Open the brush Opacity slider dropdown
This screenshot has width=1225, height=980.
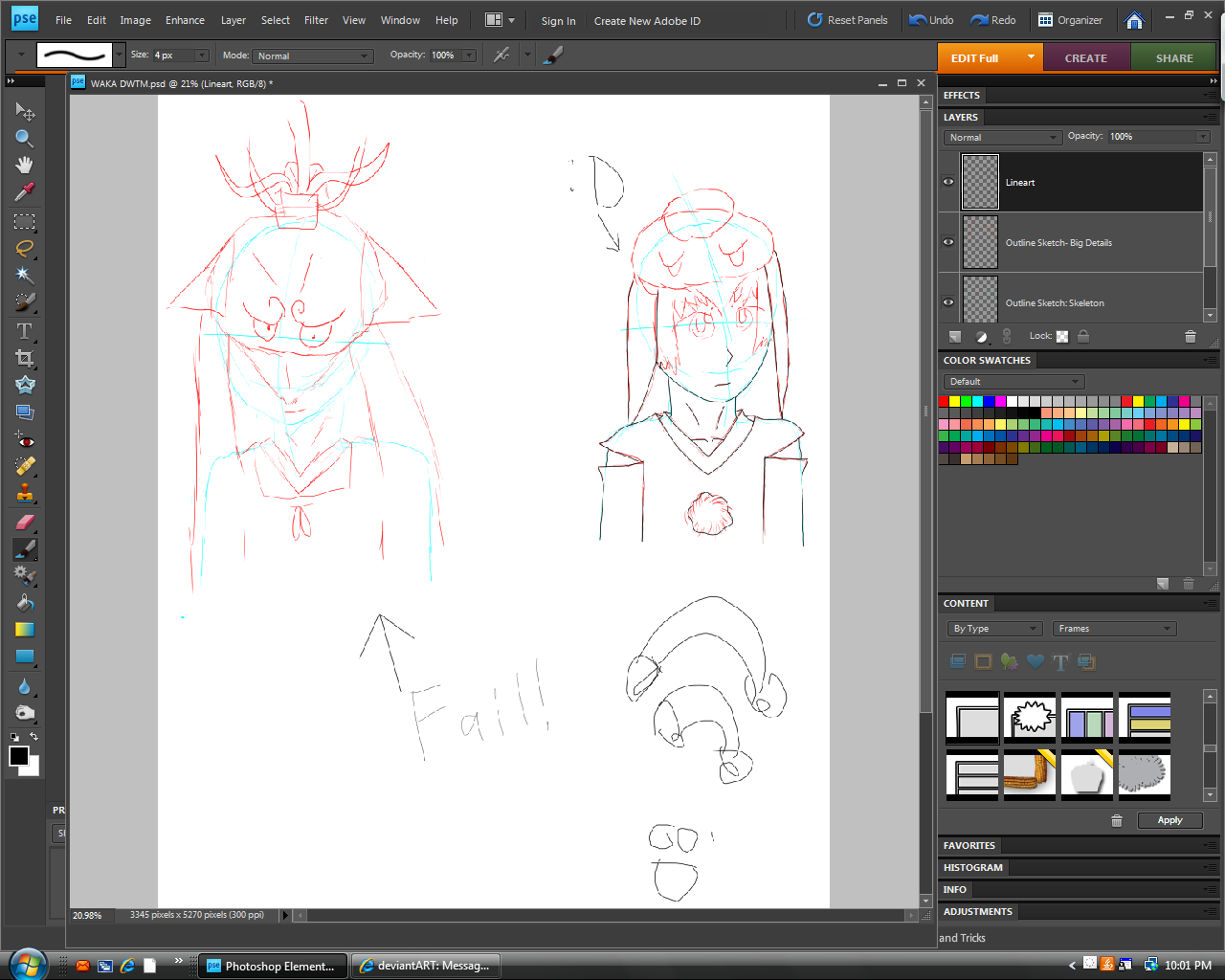pyautogui.click(x=470, y=56)
